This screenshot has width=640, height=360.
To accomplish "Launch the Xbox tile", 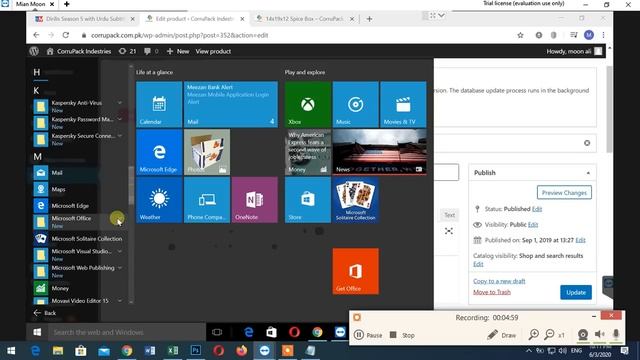I will (x=308, y=104).
